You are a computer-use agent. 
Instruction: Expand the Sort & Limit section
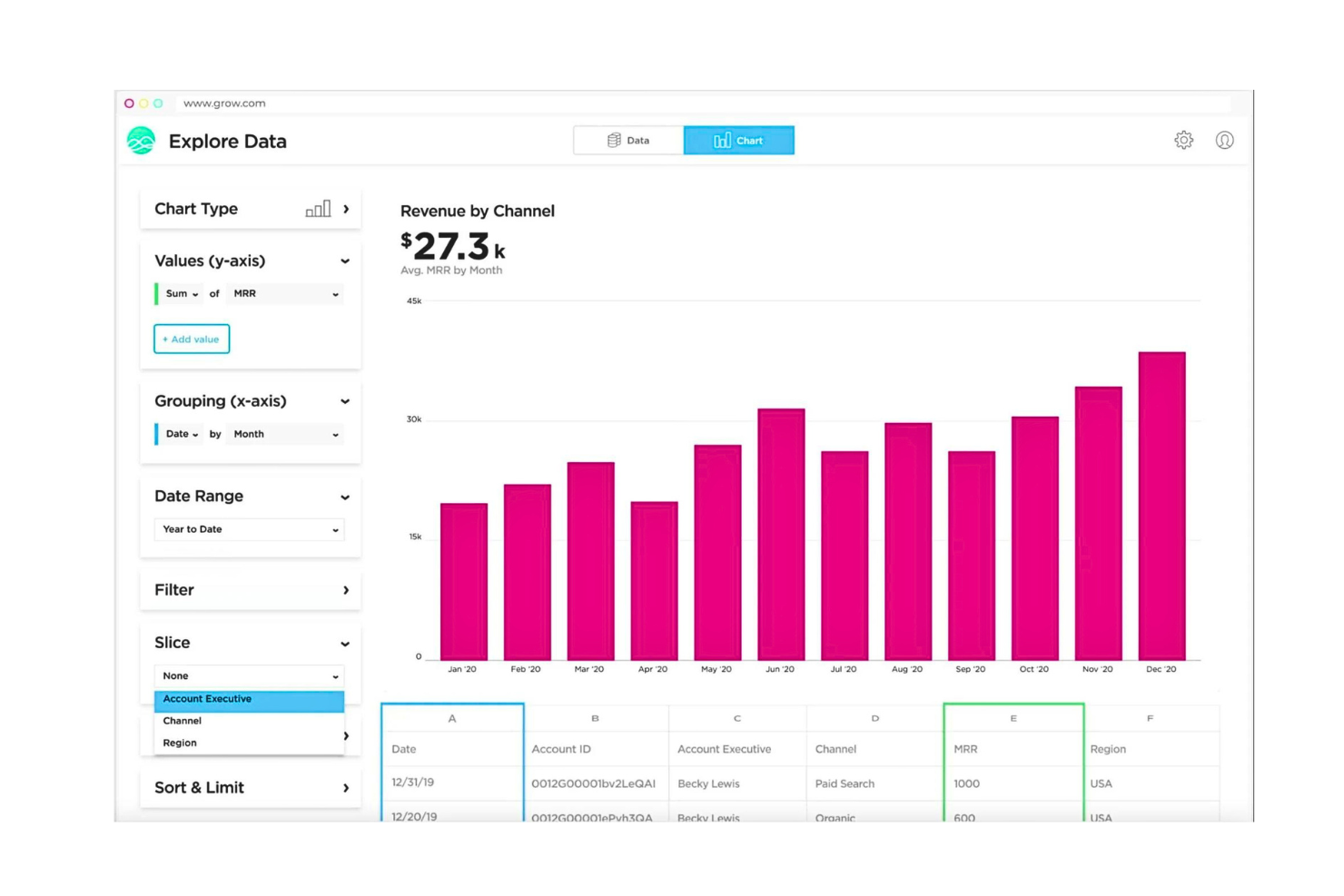[x=346, y=788]
